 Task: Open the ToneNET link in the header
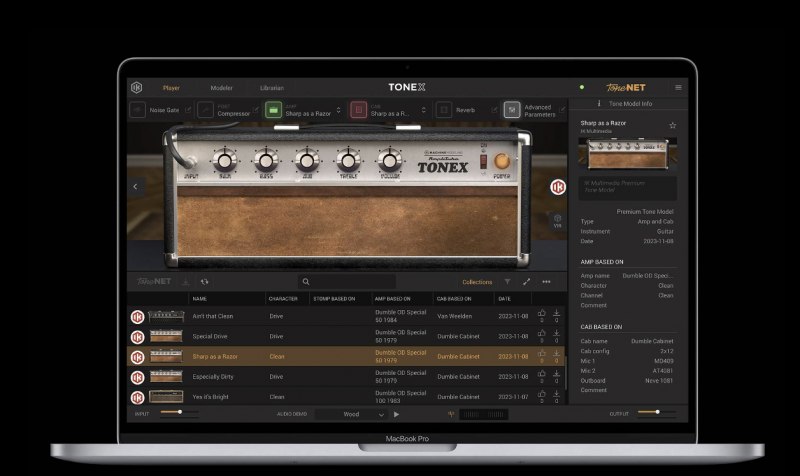(x=626, y=87)
